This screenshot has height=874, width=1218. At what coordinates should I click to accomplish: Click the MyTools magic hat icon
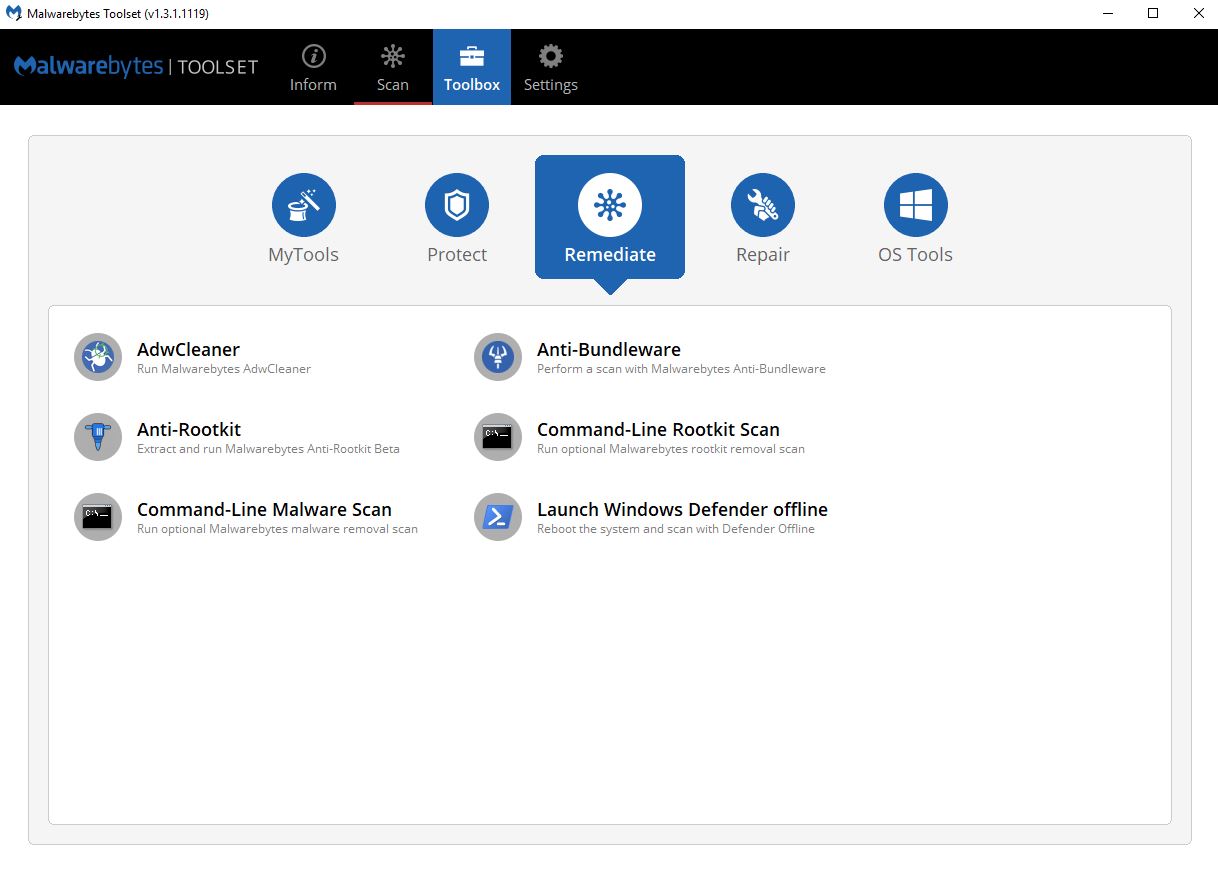(x=304, y=205)
